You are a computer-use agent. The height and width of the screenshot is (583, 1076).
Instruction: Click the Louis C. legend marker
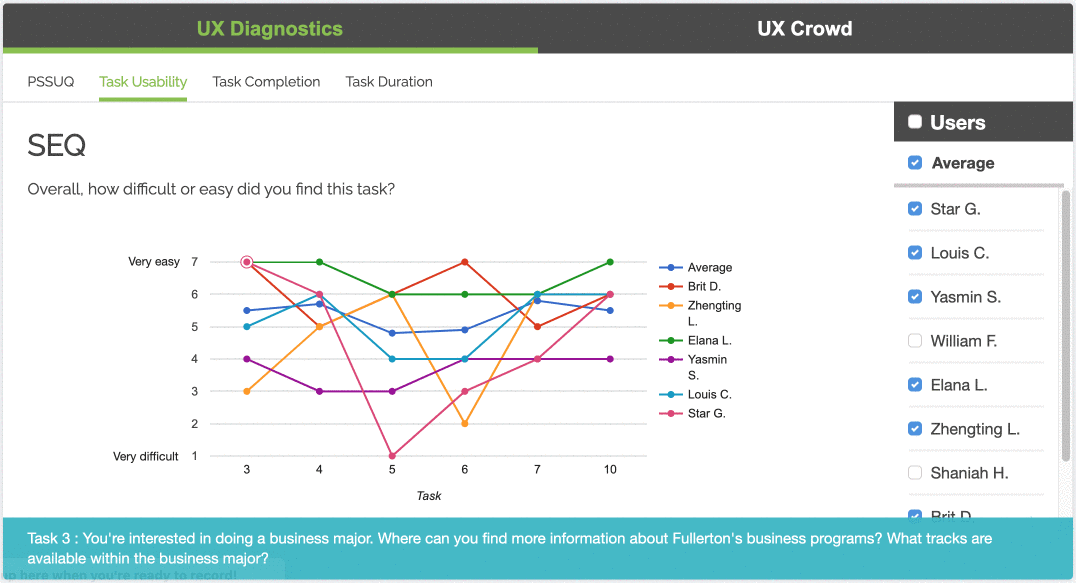(670, 394)
